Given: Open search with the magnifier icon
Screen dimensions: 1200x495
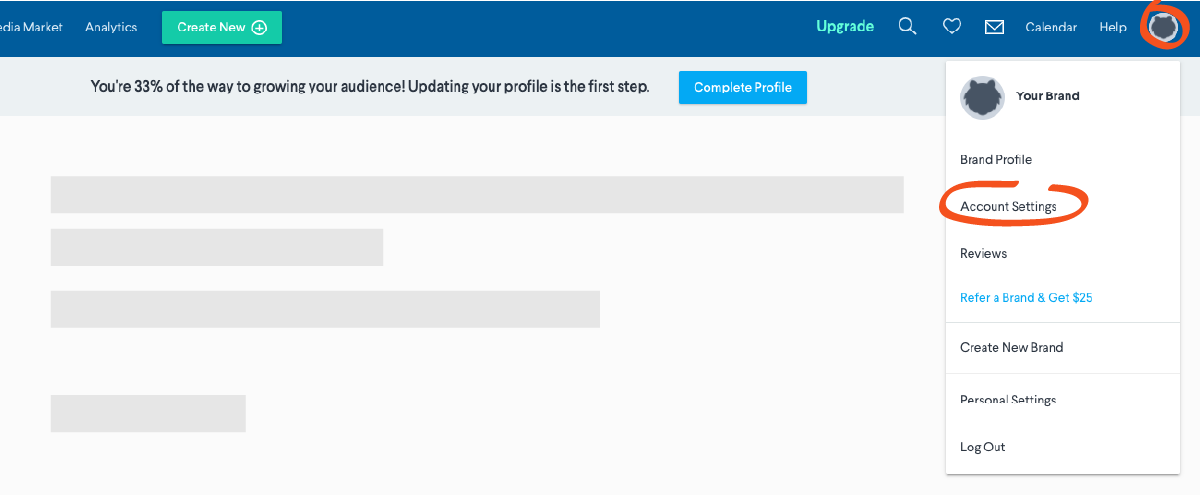Looking at the screenshot, I should point(907,27).
